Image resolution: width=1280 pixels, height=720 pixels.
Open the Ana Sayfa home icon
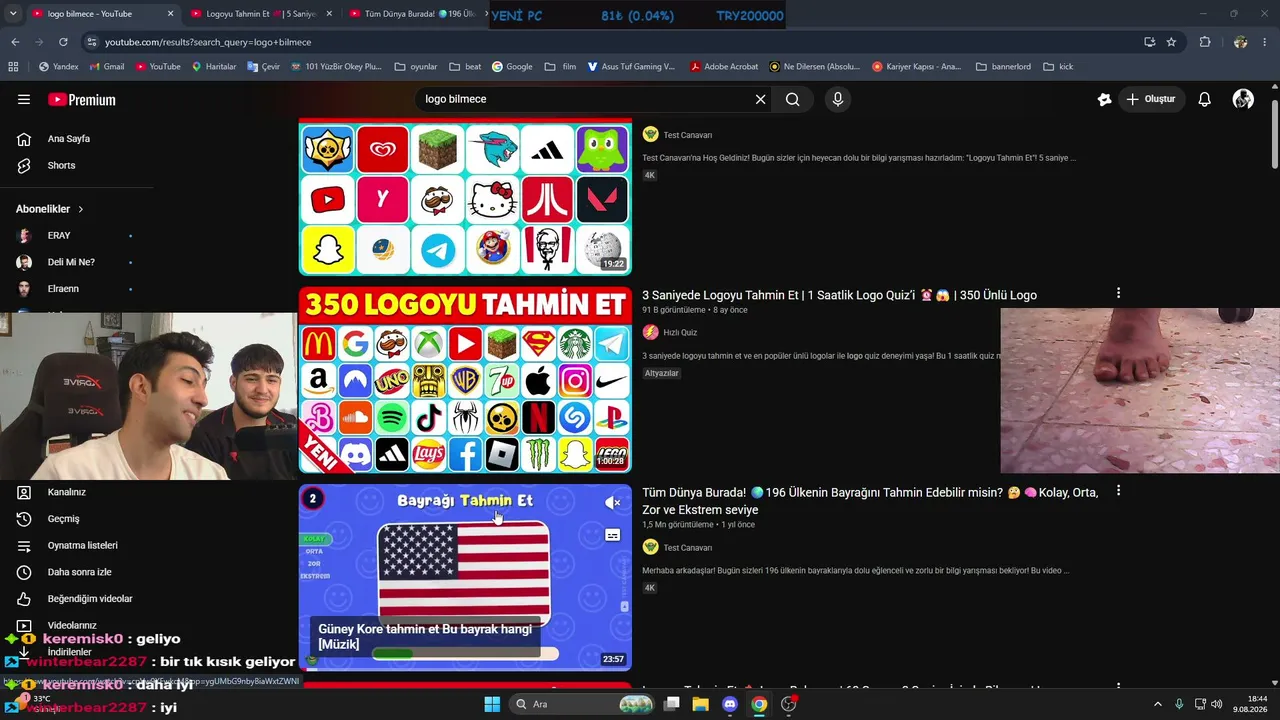[24, 139]
